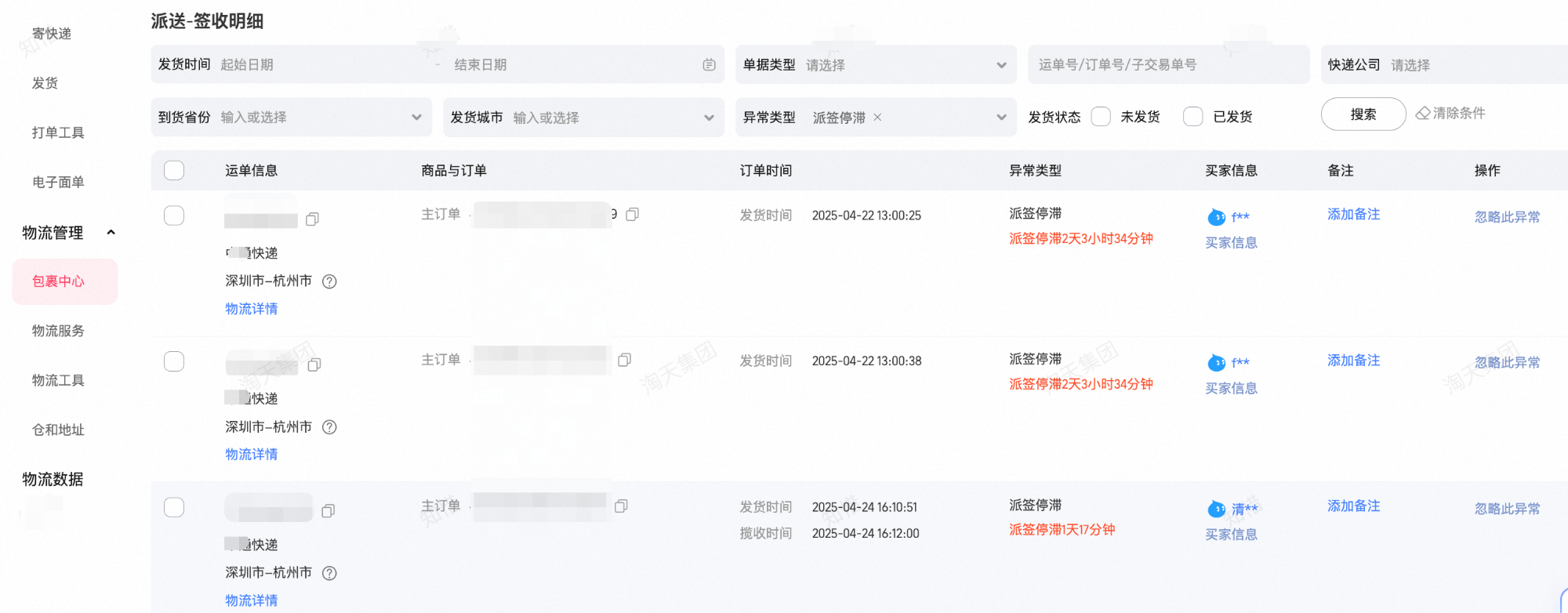1568x613 pixels.
Task: Click eraser icon to clear conditions
Action: pos(1423,114)
